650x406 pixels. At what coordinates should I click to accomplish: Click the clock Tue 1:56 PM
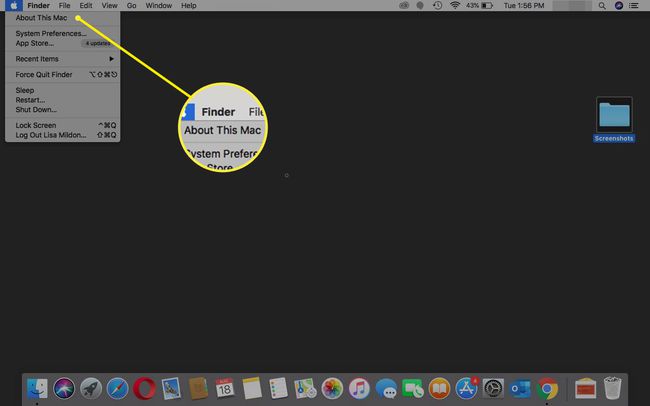coord(524,5)
